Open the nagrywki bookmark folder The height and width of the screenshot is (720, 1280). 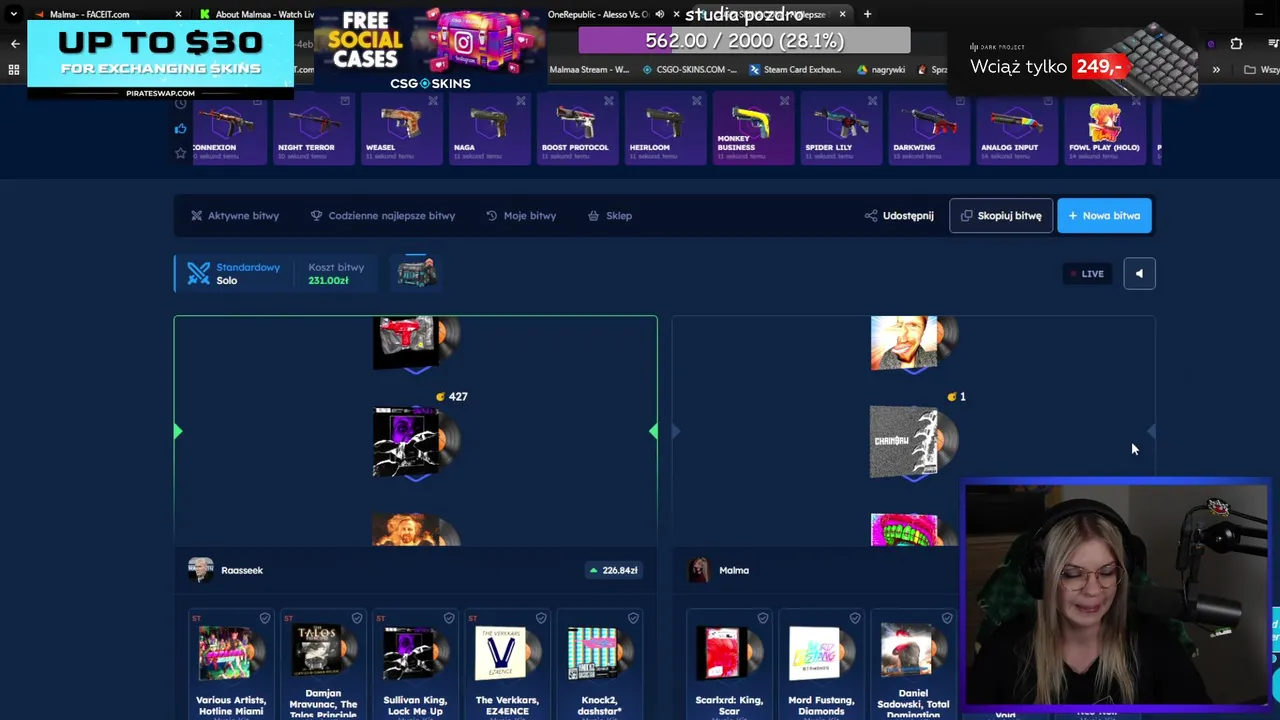click(881, 70)
